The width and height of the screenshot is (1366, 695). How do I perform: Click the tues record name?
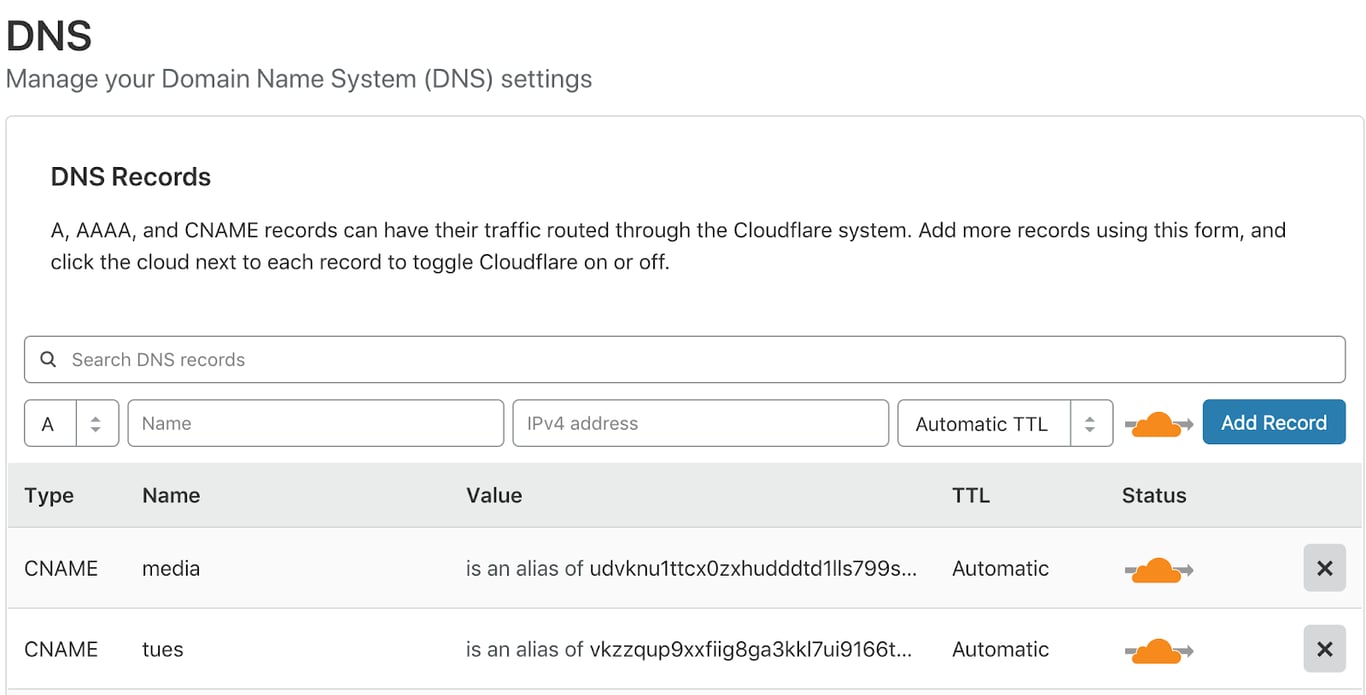pyautogui.click(x=163, y=649)
